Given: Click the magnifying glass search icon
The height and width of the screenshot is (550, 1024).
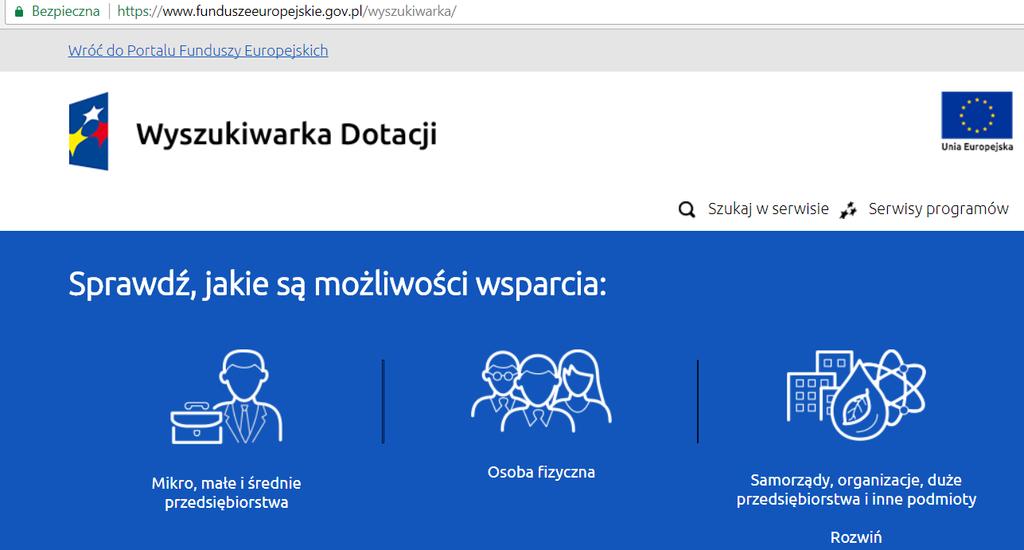Looking at the screenshot, I should point(686,210).
